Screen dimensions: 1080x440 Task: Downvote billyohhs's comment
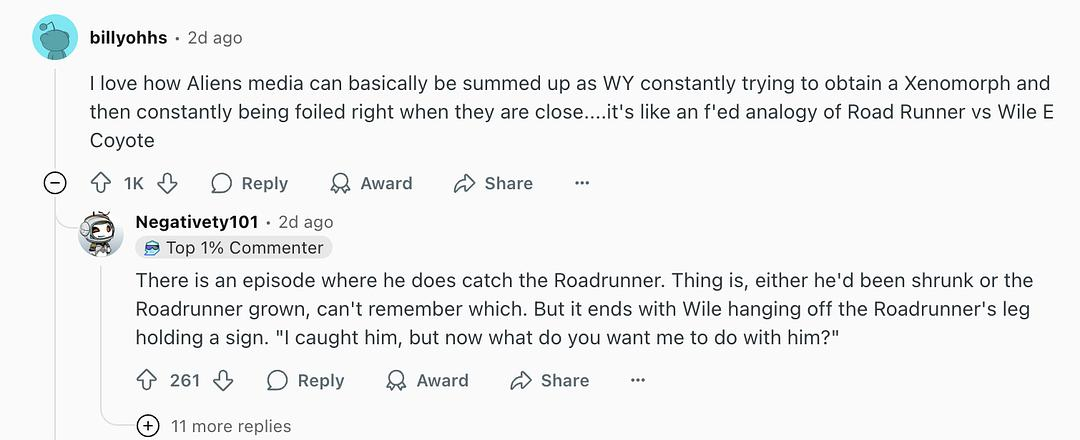click(x=168, y=183)
